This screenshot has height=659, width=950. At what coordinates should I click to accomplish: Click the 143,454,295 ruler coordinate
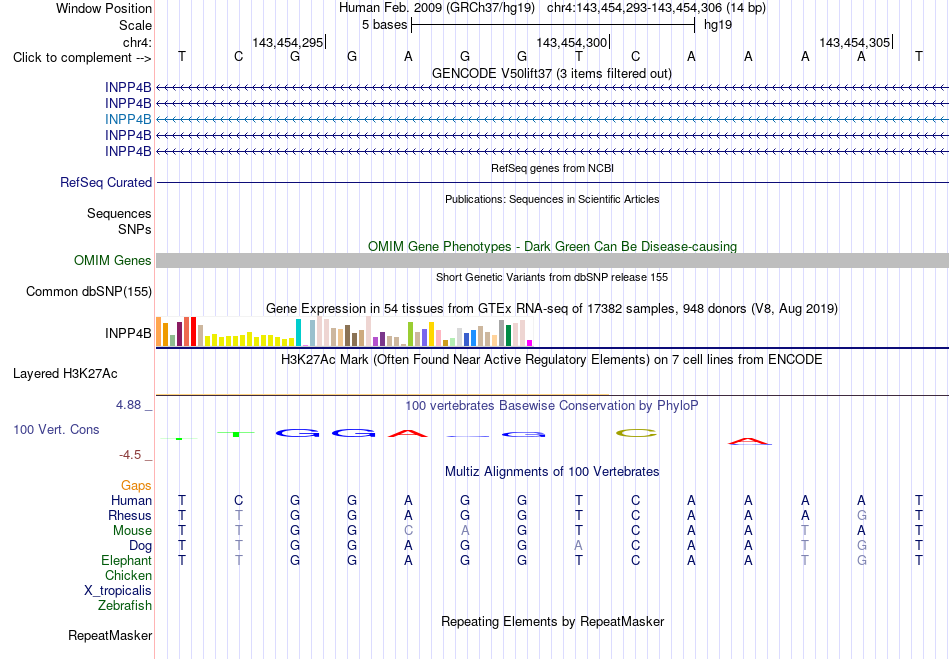pyautogui.click(x=288, y=42)
